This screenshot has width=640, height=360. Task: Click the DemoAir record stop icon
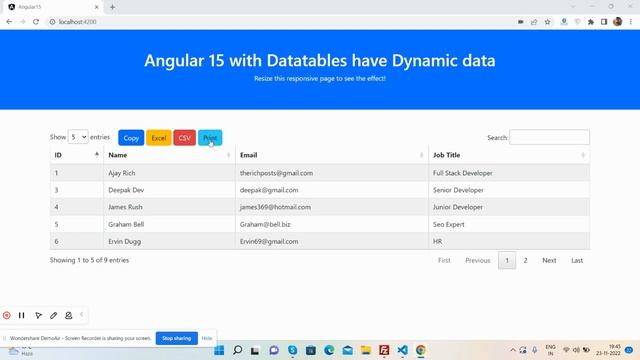[7, 315]
